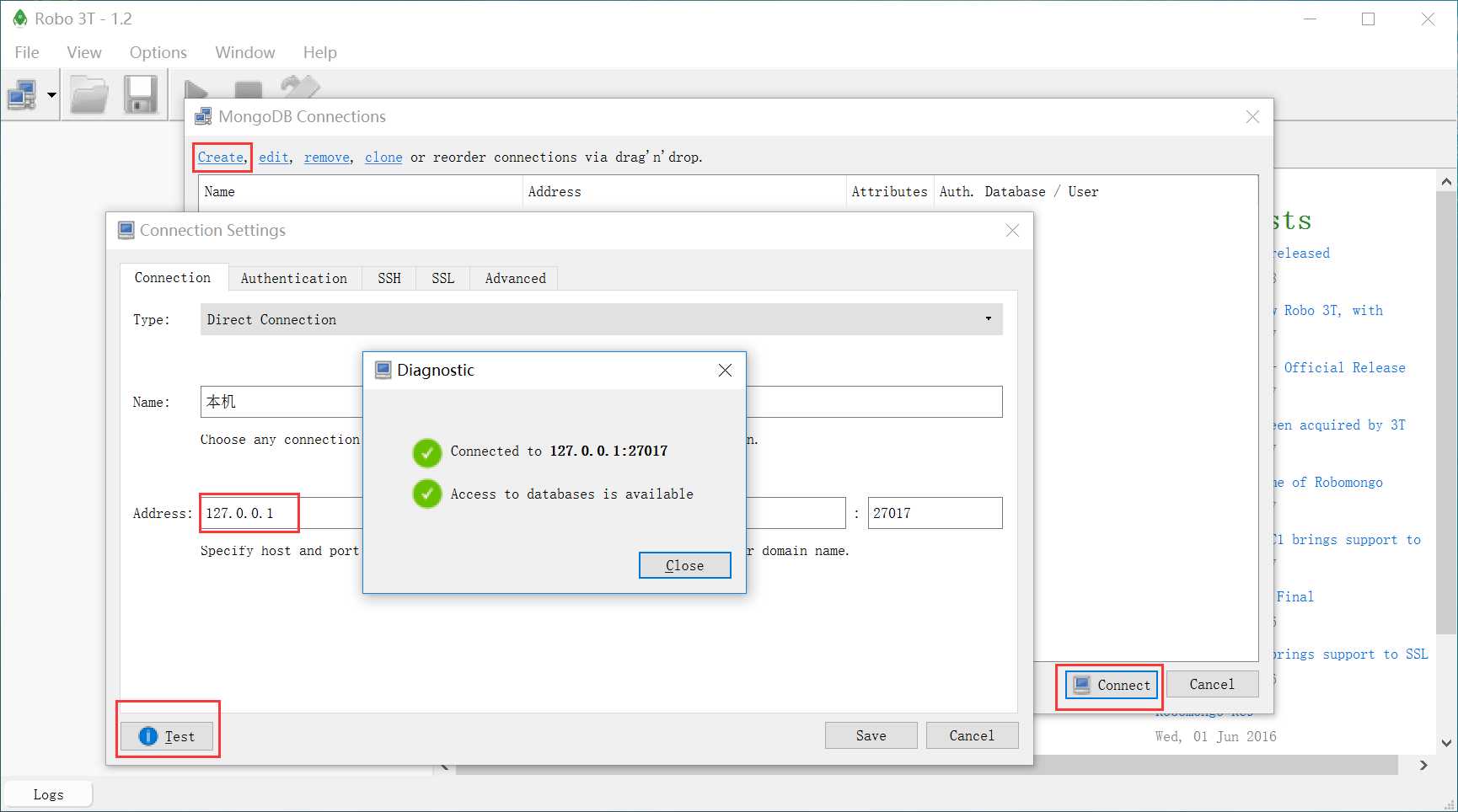This screenshot has width=1458, height=812.
Task: Open the Window menu
Action: (245, 52)
